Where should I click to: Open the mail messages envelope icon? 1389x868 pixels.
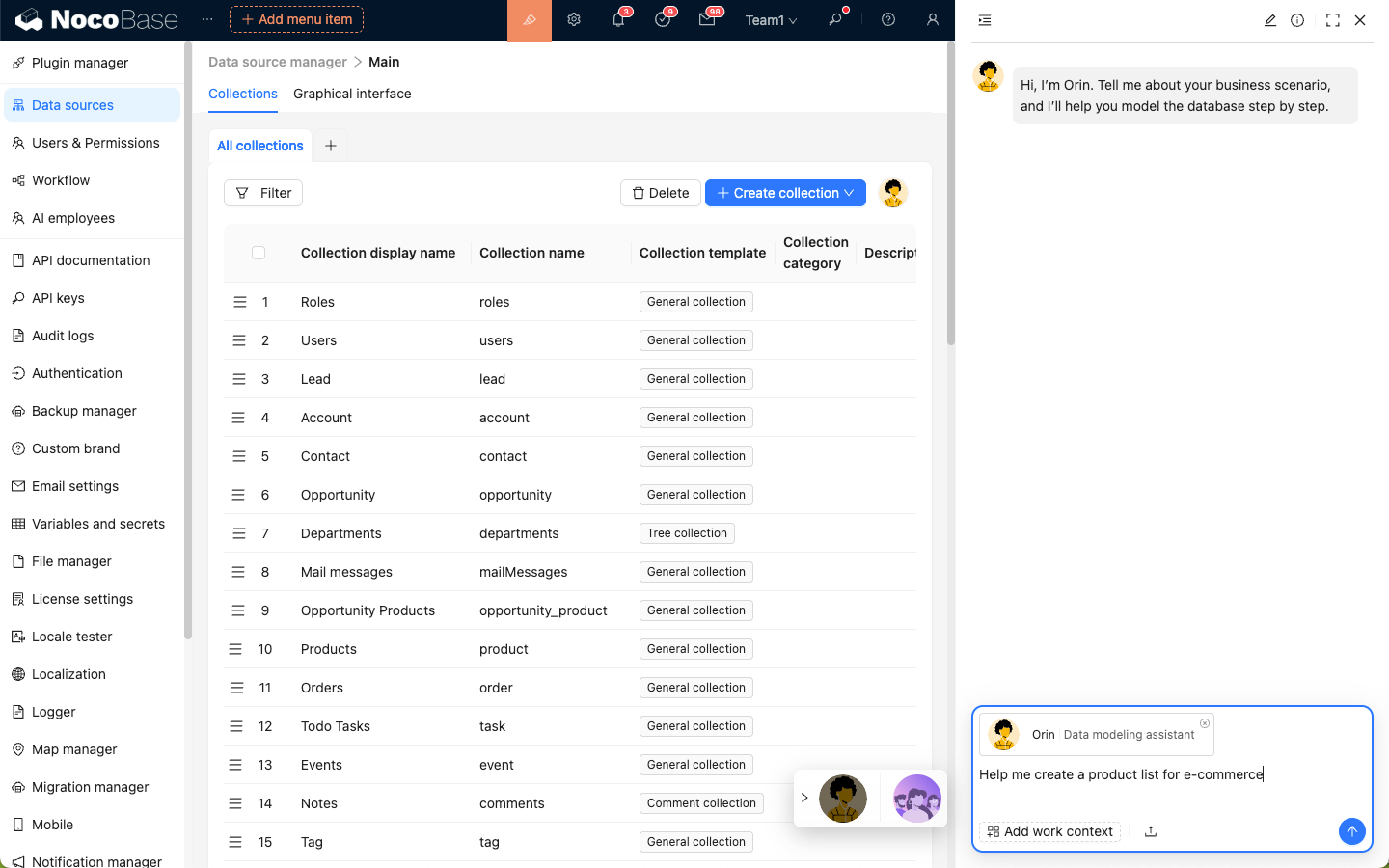click(x=707, y=20)
